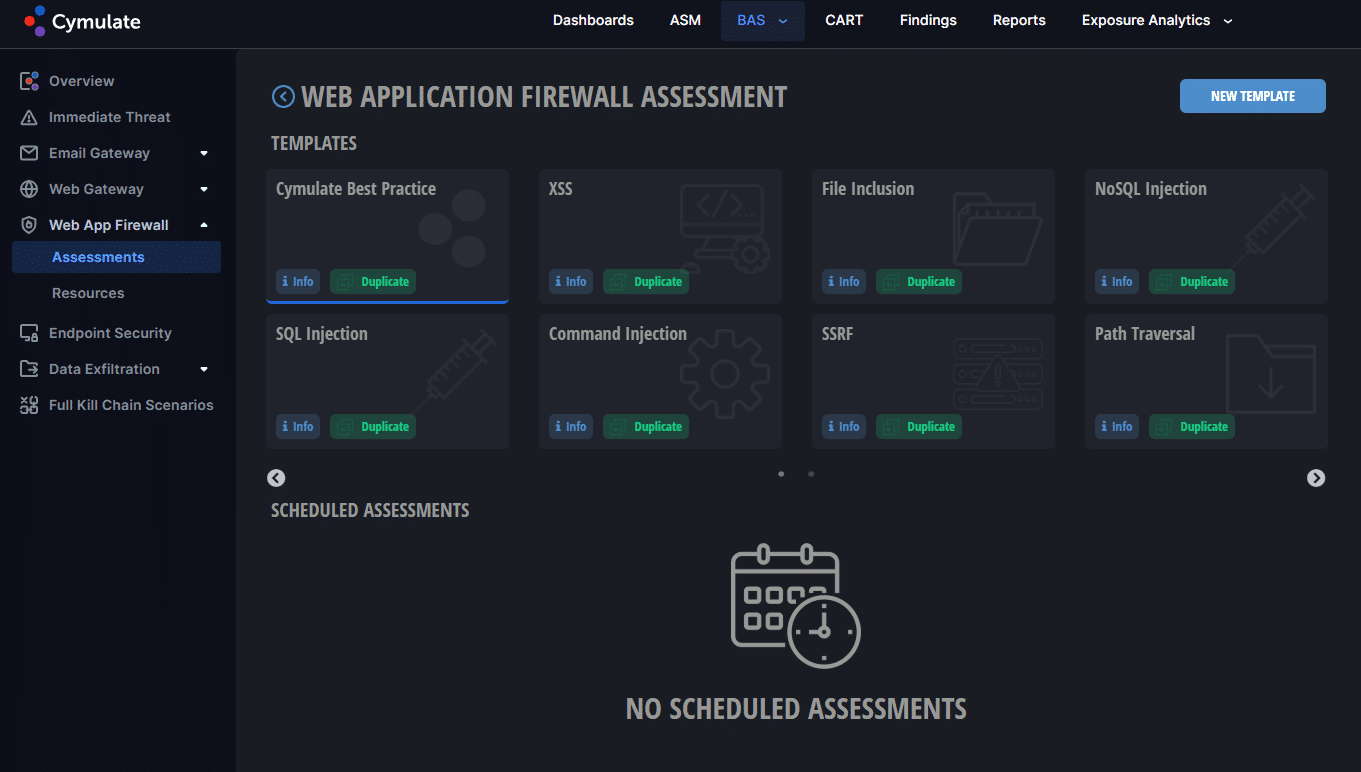The image size is (1361, 772).
Task: Jump to second templates carousel page dot
Action: tap(811, 474)
